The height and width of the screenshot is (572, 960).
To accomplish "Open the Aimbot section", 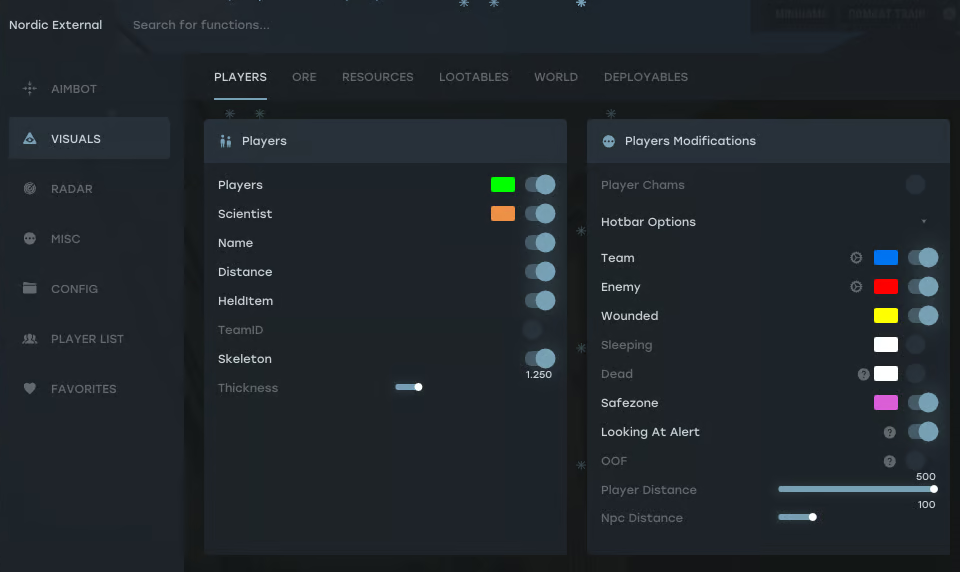I will click(x=89, y=89).
